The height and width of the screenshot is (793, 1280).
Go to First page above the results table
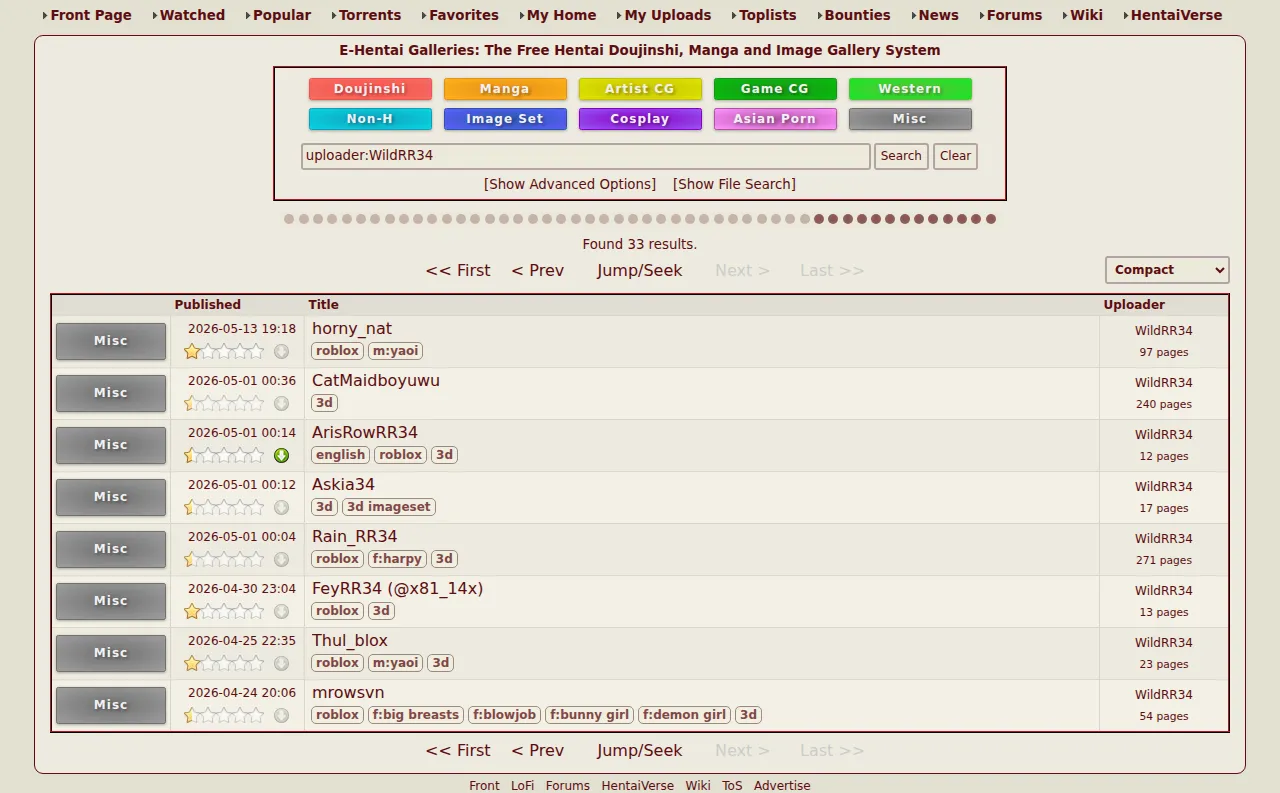pyautogui.click(x=458, y=270)
